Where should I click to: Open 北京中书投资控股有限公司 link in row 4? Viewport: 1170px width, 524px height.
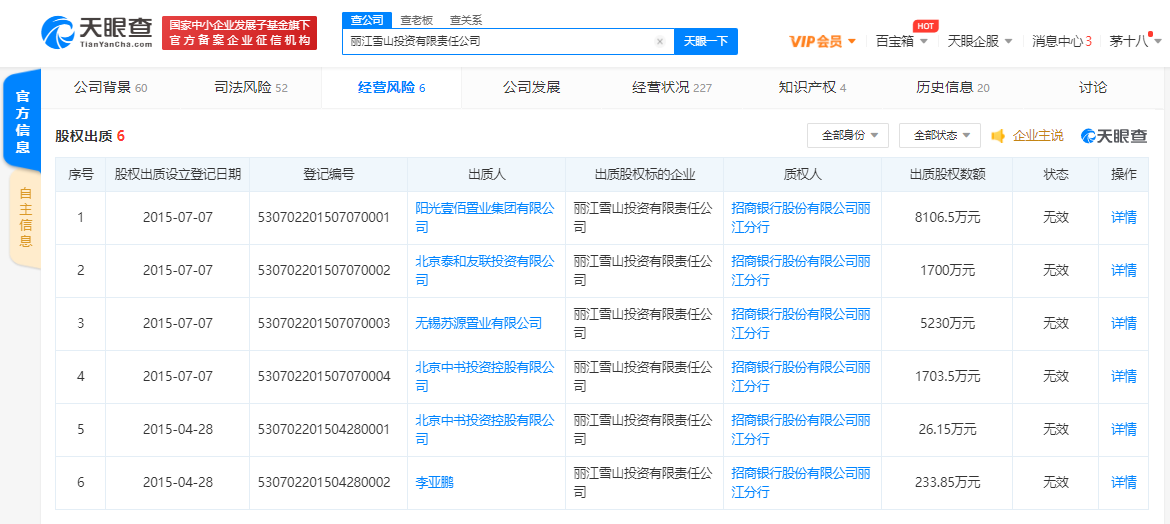click(x=485, y=376)
